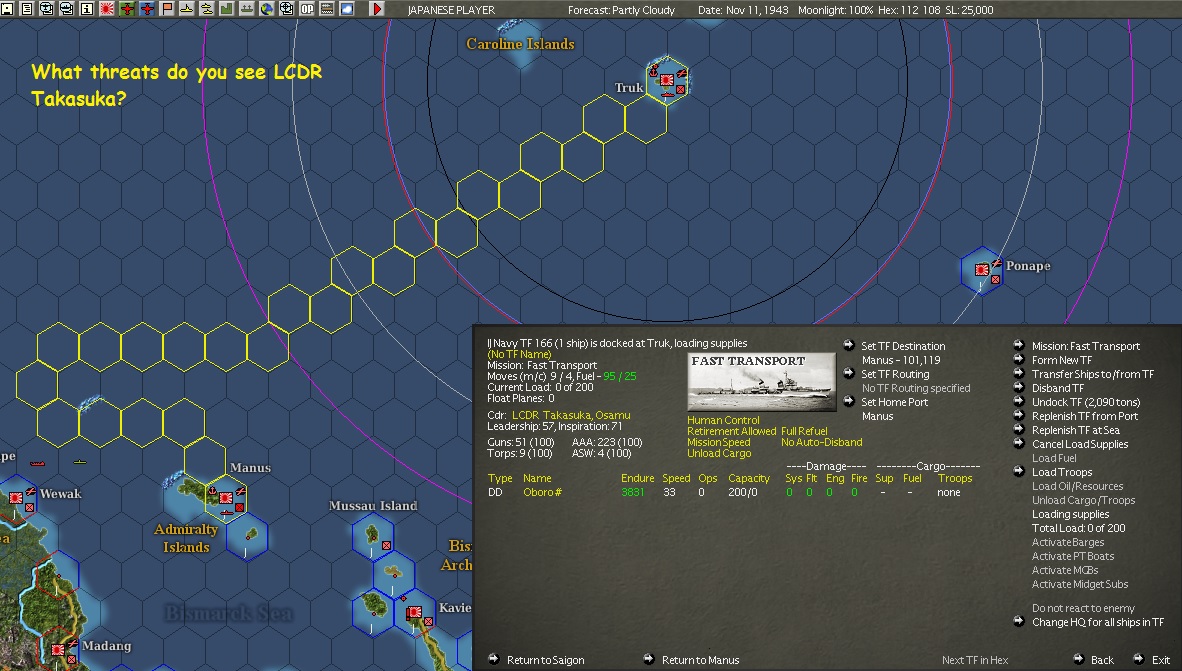Click Return to Manus
The width and height of the screenshot is (1182, 671).
tap(700, 660)
